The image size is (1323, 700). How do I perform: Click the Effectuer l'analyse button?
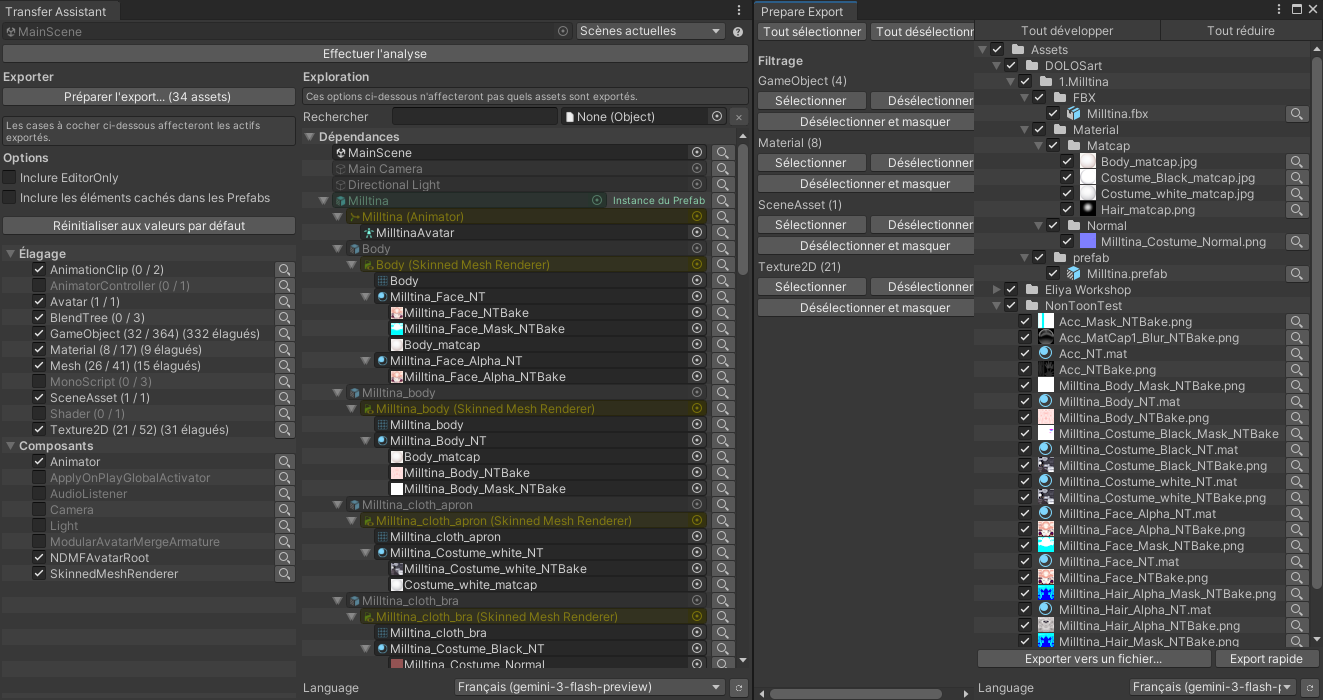[x=375, y=54]
